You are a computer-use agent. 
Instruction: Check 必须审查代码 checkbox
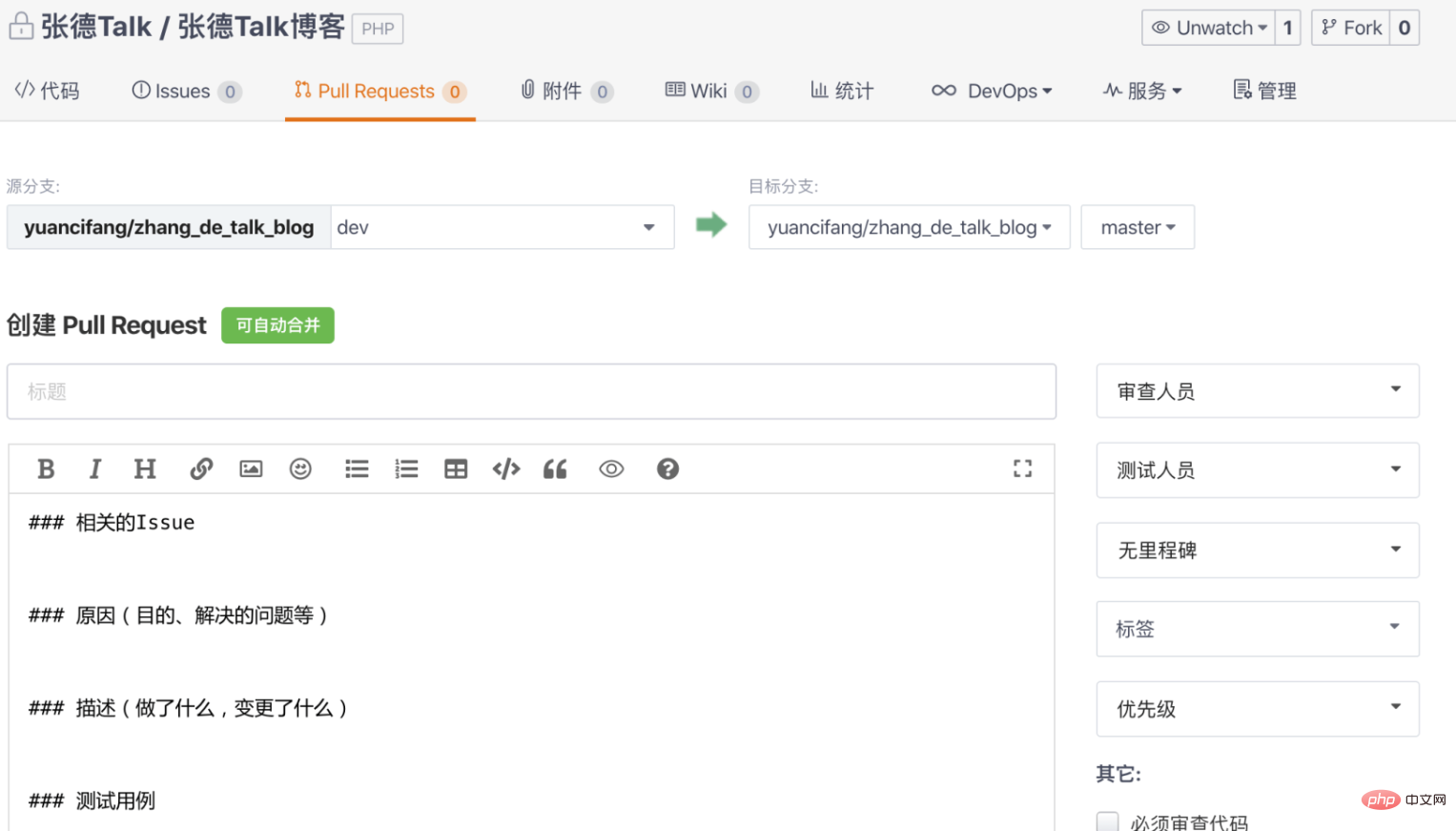pos(1107,821)
